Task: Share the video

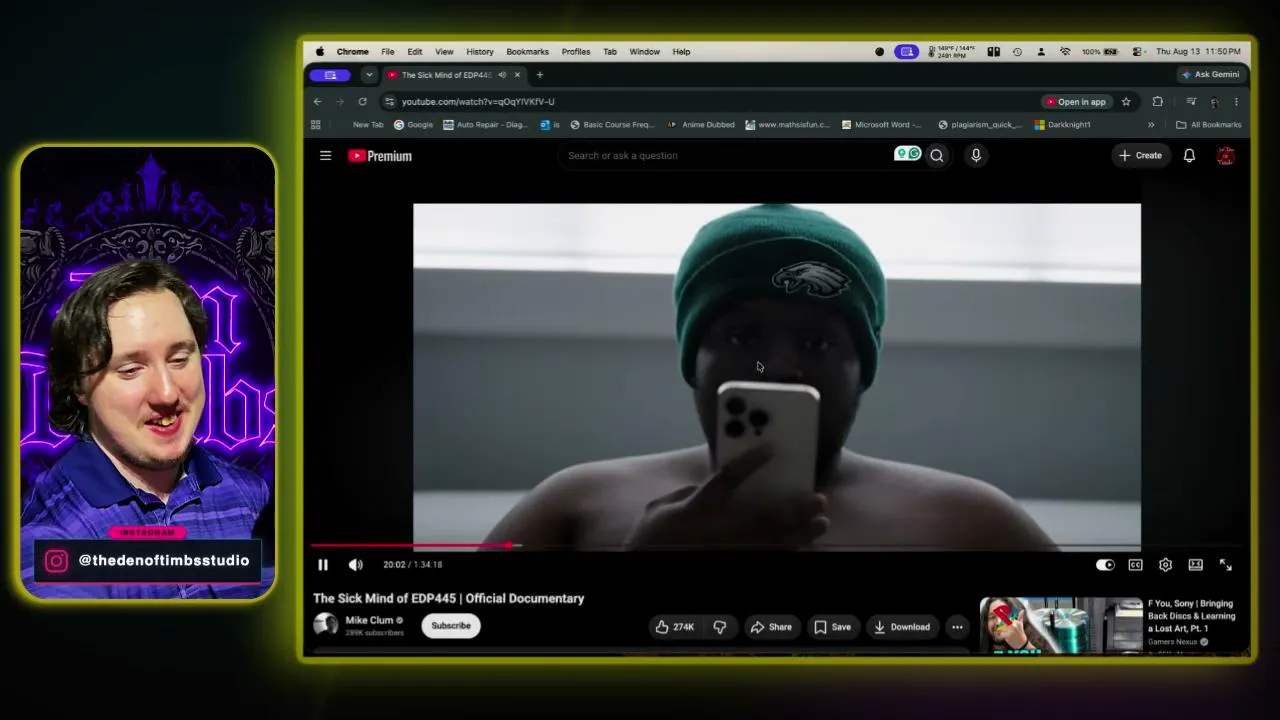Action: (x=771, y=627)
